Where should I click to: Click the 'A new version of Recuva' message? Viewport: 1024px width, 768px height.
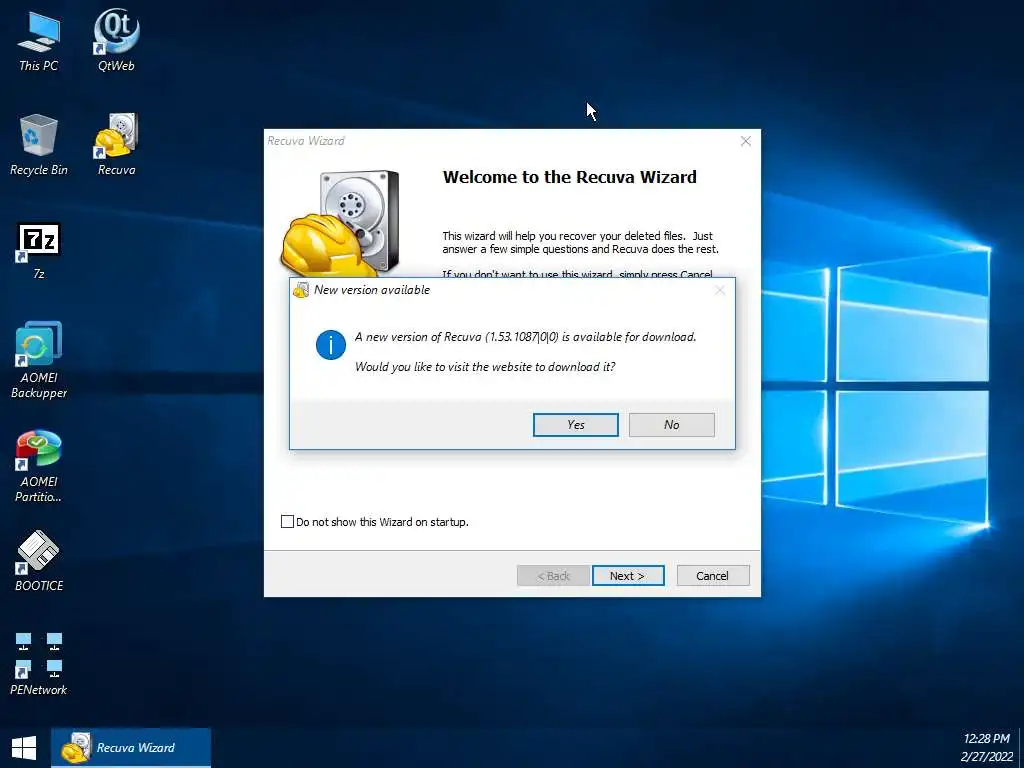[x=526, y=337]
